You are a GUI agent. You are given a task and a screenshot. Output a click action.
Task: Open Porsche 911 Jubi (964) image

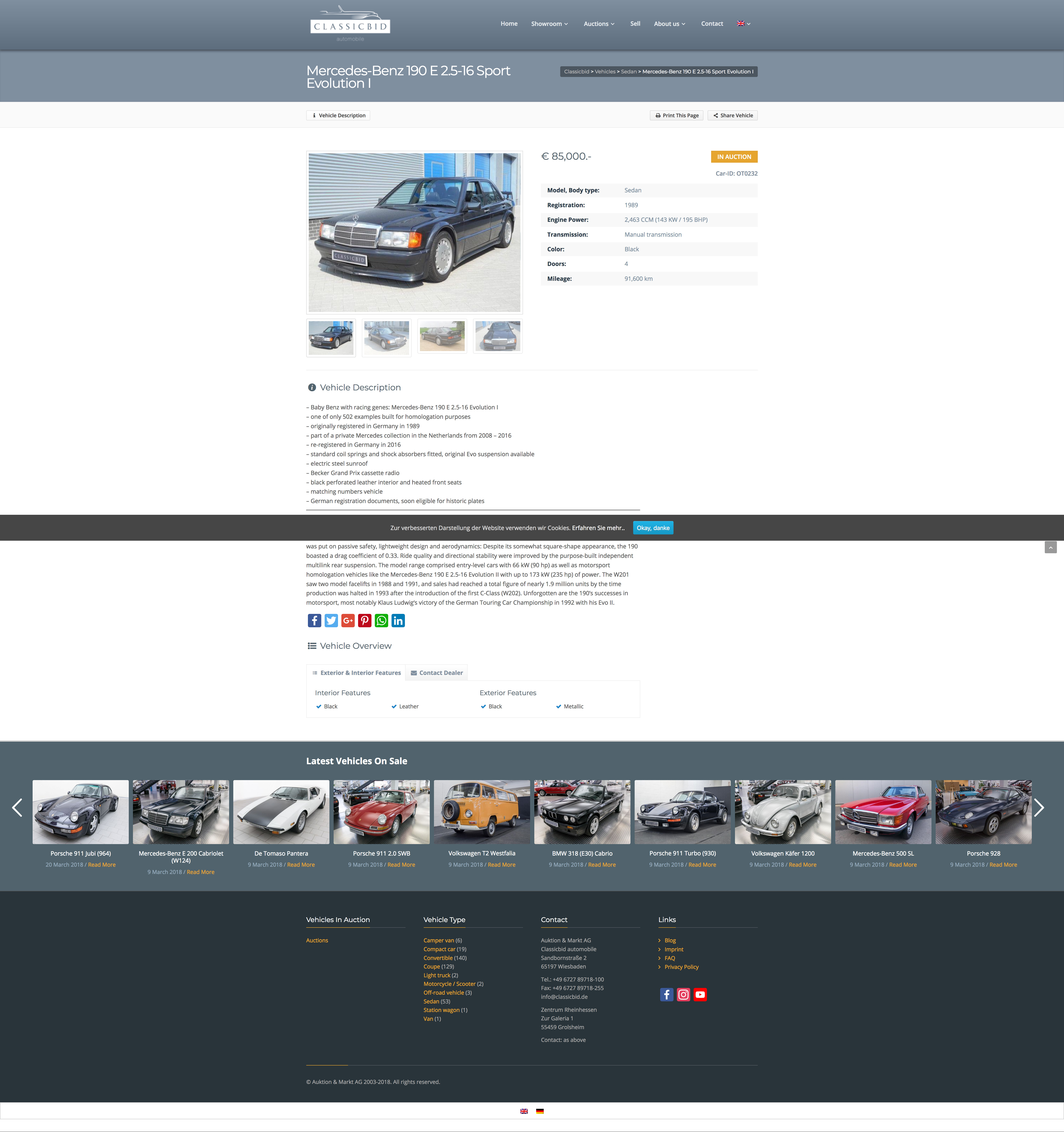(80, 812)
